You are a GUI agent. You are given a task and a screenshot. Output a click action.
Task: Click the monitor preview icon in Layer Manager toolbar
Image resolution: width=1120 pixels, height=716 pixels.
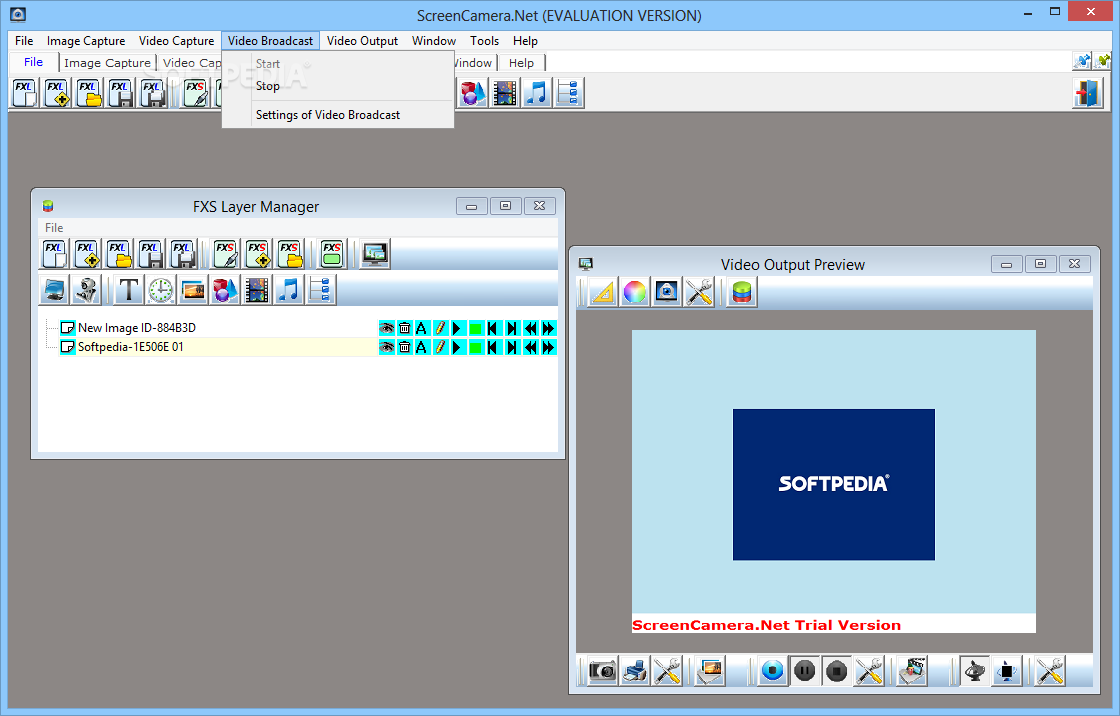[375, 254]
